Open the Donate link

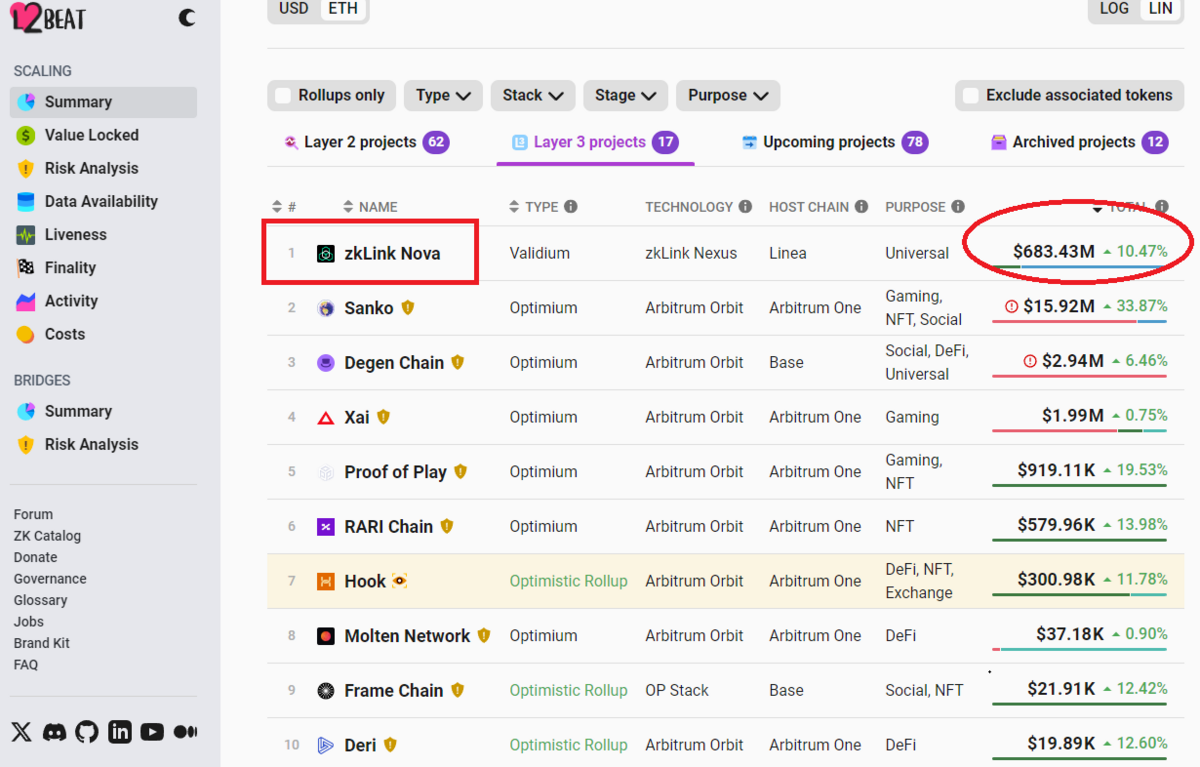(x=35, y=557)
